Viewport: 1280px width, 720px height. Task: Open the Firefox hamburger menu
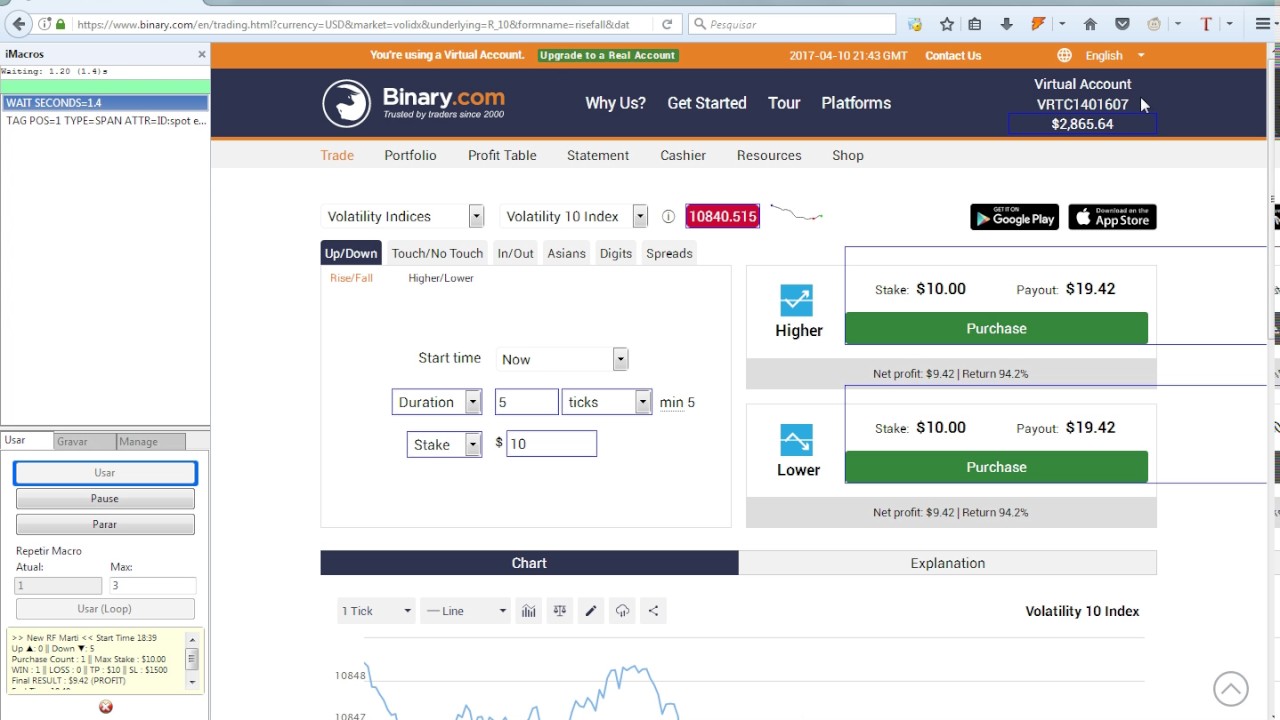coord(1263,24)
